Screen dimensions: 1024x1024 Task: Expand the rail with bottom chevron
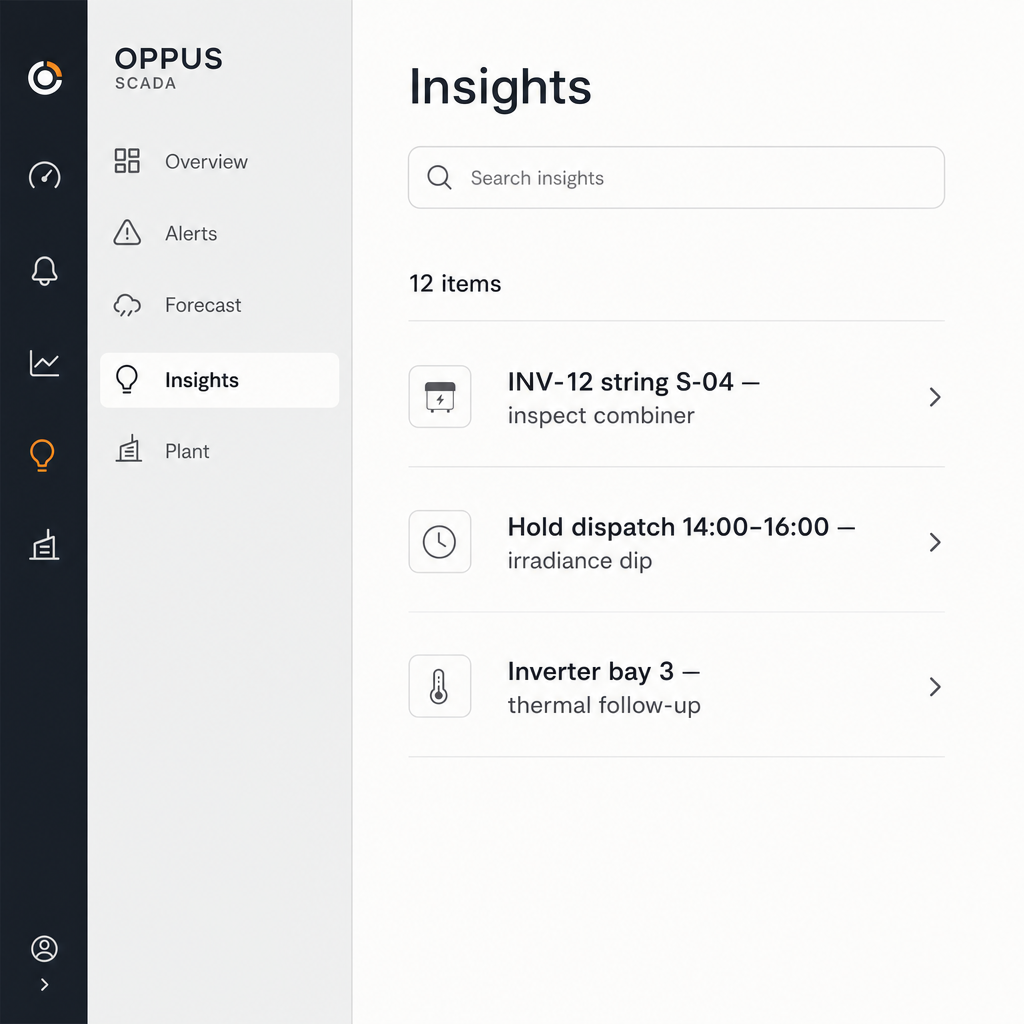44,985
